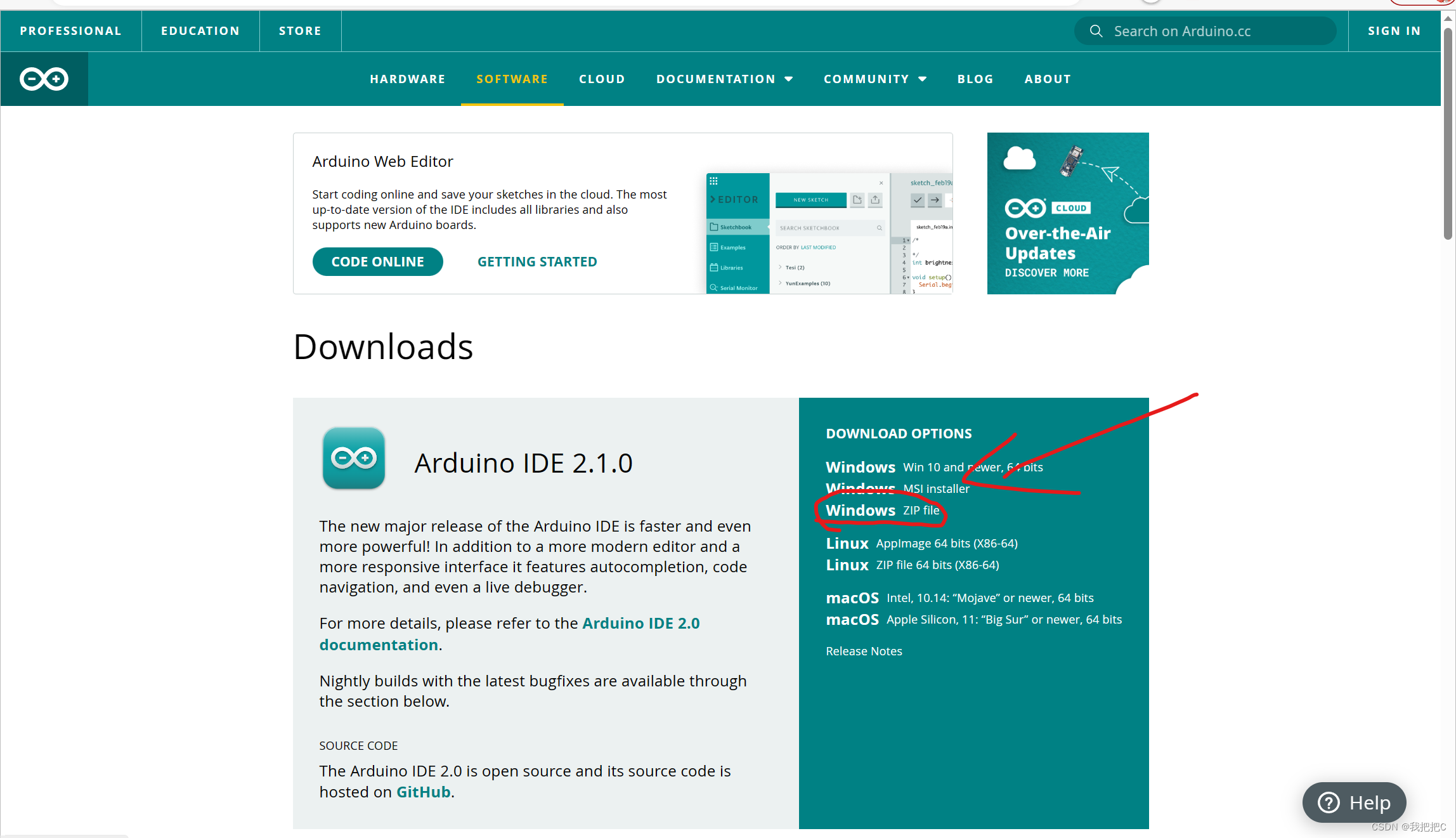Download macOS Apple Silicon version
Screen dimensions: 1456x838
pyautogui.click(x=974, y=620)
